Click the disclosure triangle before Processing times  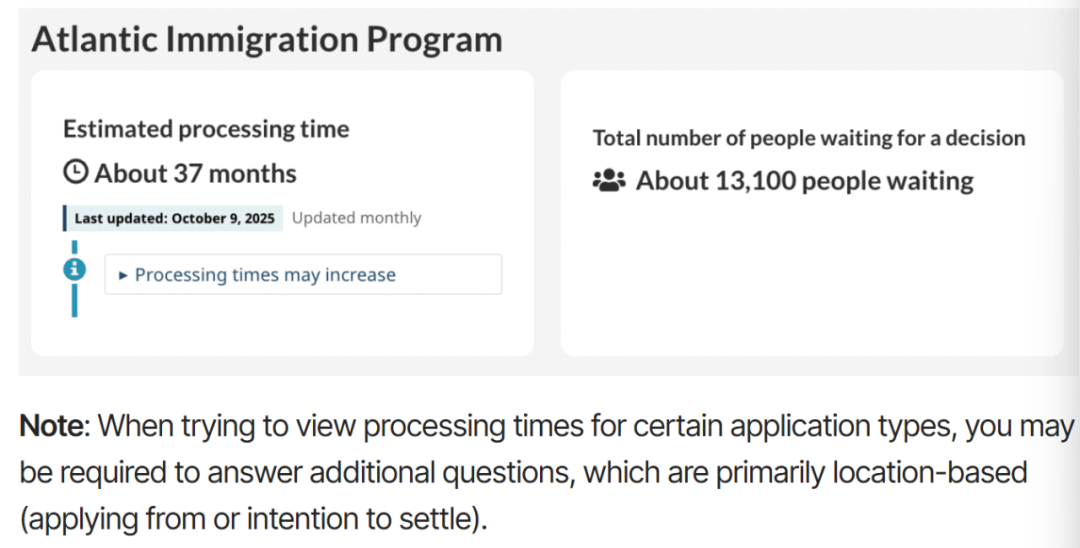tap(123, 276)
